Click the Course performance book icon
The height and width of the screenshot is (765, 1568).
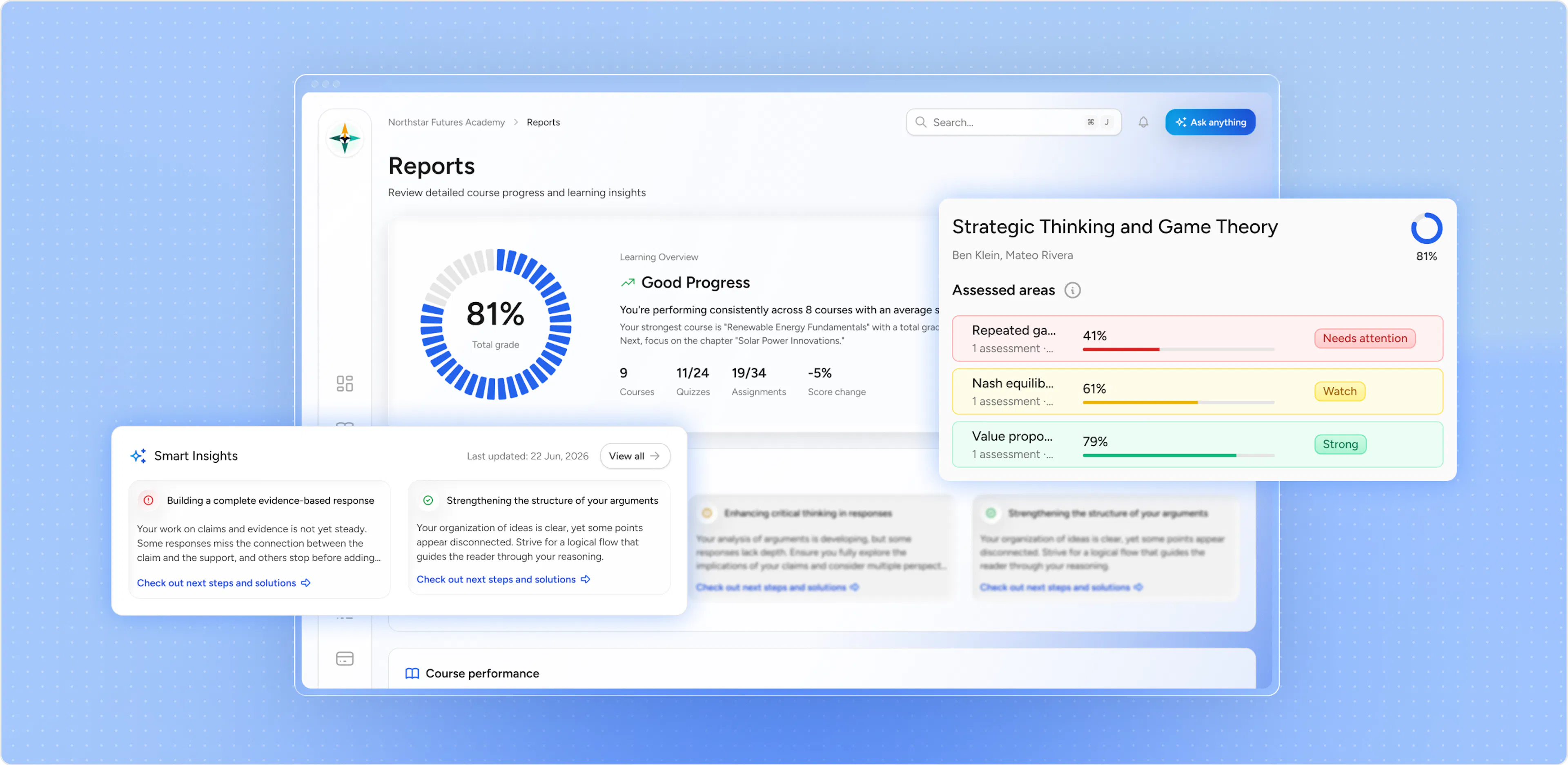(x=412, y=673)
